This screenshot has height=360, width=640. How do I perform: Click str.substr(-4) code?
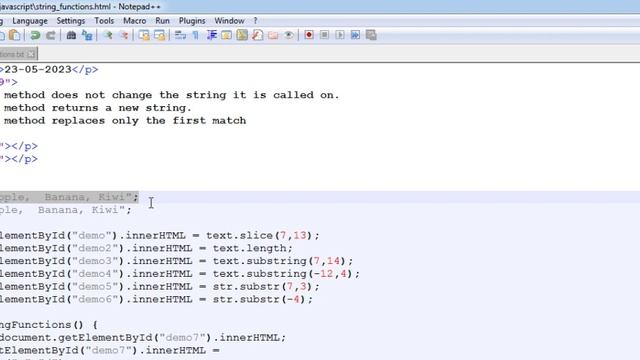click(x=262, y=299)
